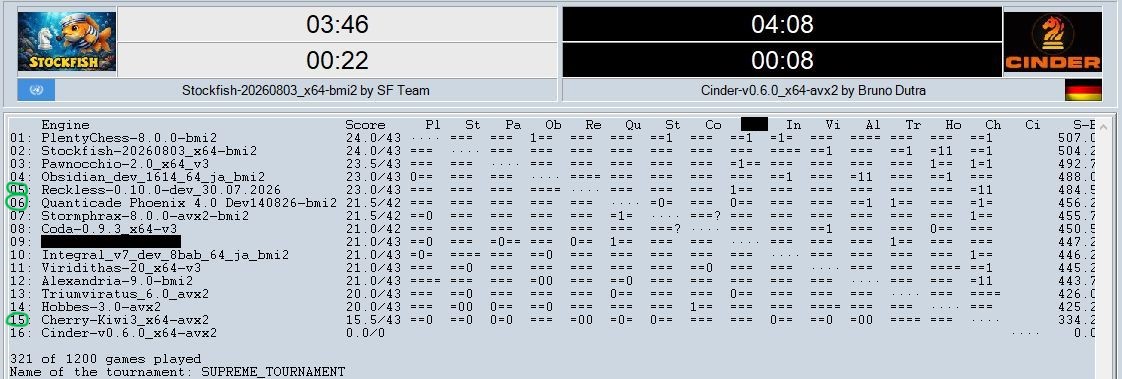
Task: Click Pawnocchio score 23.5/43
Action: click(x=374, y=164)
